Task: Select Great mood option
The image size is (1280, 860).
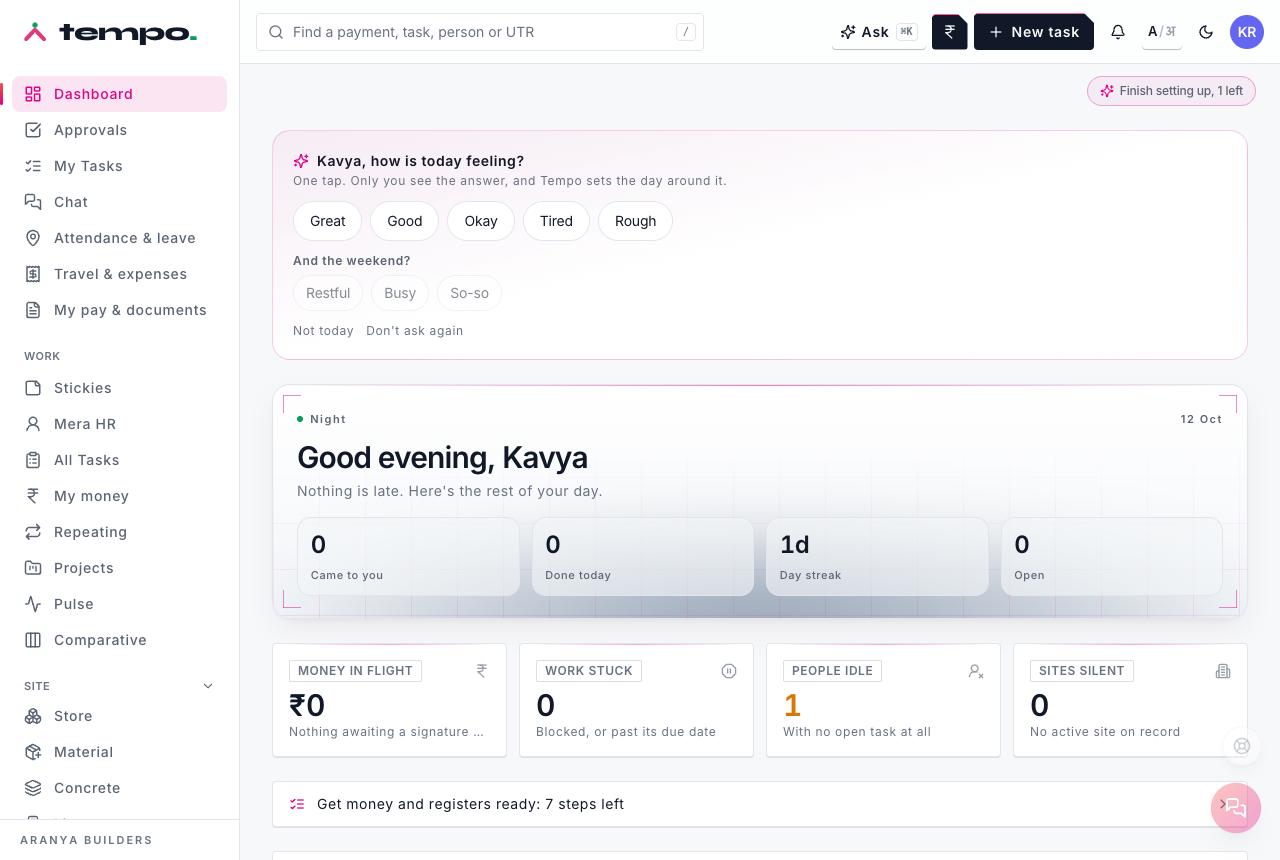Action: pyautogui.click(x=328, y=221)
